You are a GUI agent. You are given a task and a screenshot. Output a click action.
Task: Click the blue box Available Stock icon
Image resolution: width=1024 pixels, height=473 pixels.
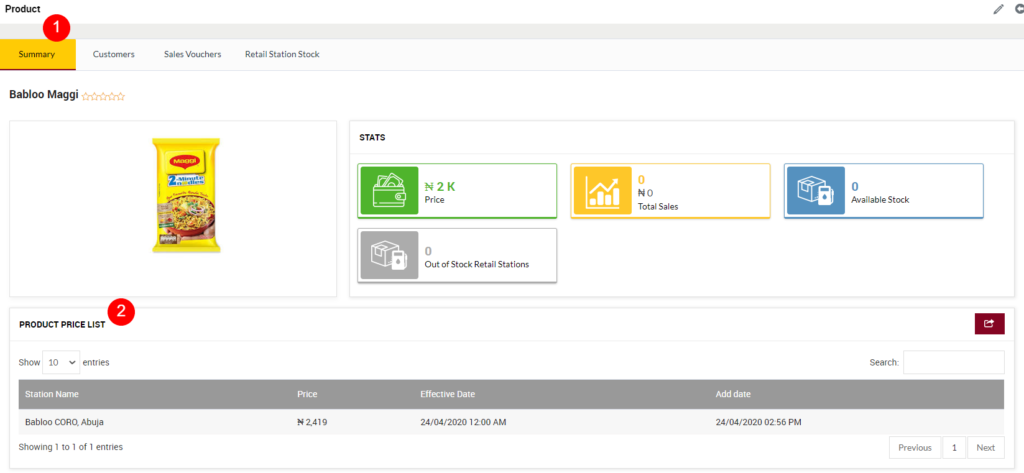(x=815, y=191)
